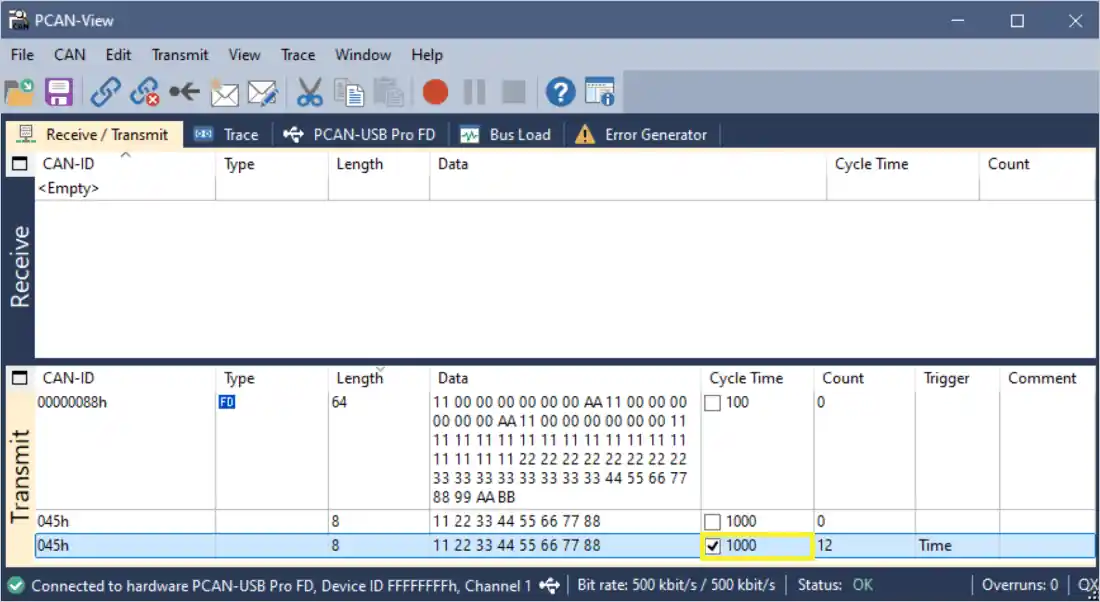Click Receive Data column header
This screenshot has height=602, width=1100.
click(x=628, y=164)
